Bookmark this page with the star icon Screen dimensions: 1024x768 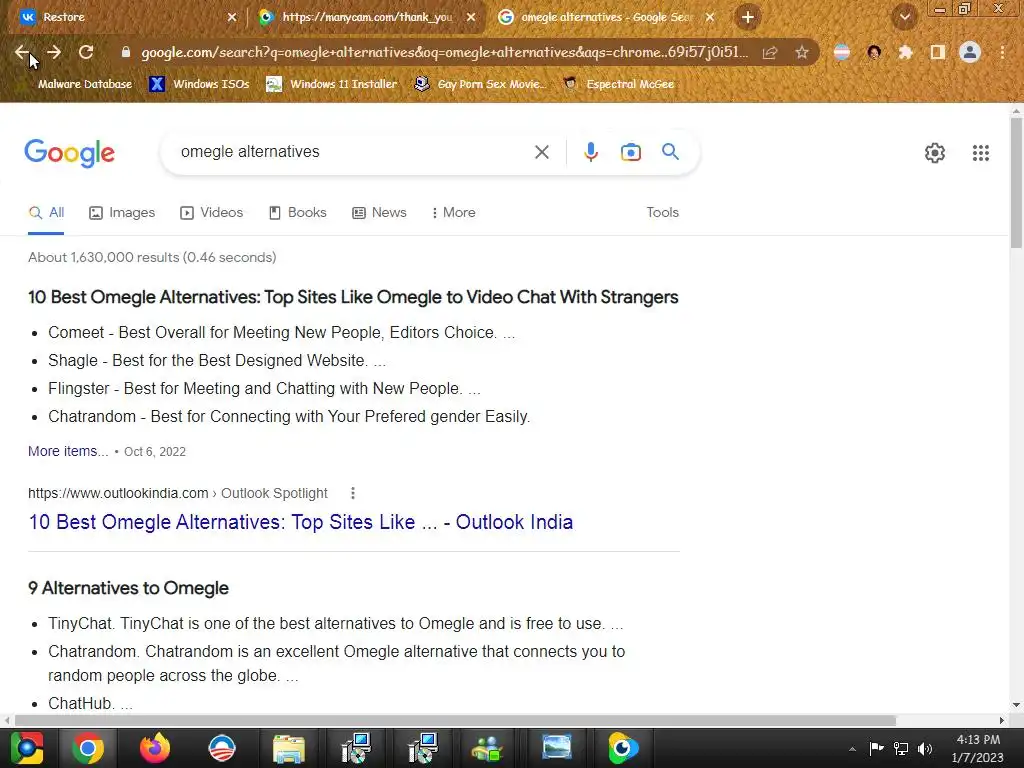(802, 52)
